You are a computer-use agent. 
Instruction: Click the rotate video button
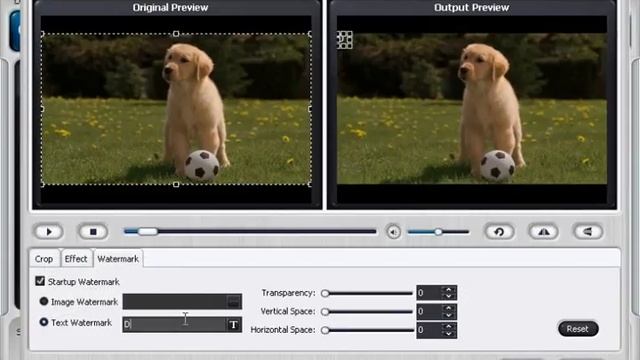tap(499, 232)
